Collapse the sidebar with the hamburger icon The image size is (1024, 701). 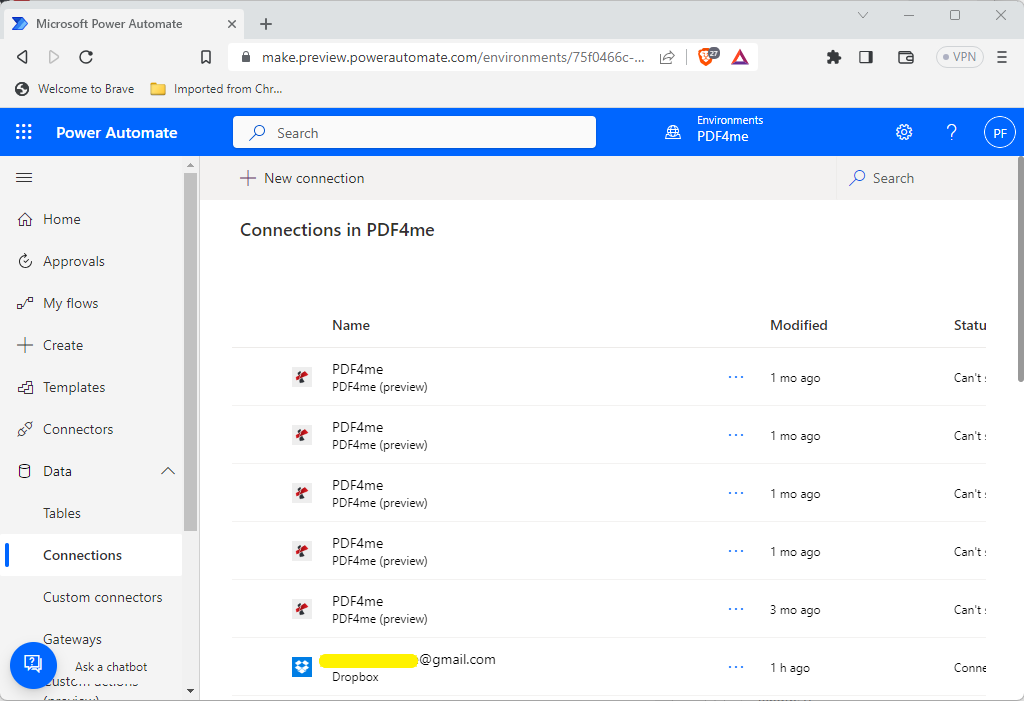coord(24,177)
